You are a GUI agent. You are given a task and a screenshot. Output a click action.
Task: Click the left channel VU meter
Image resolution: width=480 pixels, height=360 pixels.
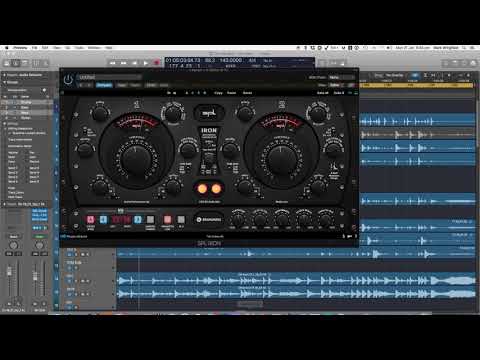pyautogui.click(x=136, y=122)
